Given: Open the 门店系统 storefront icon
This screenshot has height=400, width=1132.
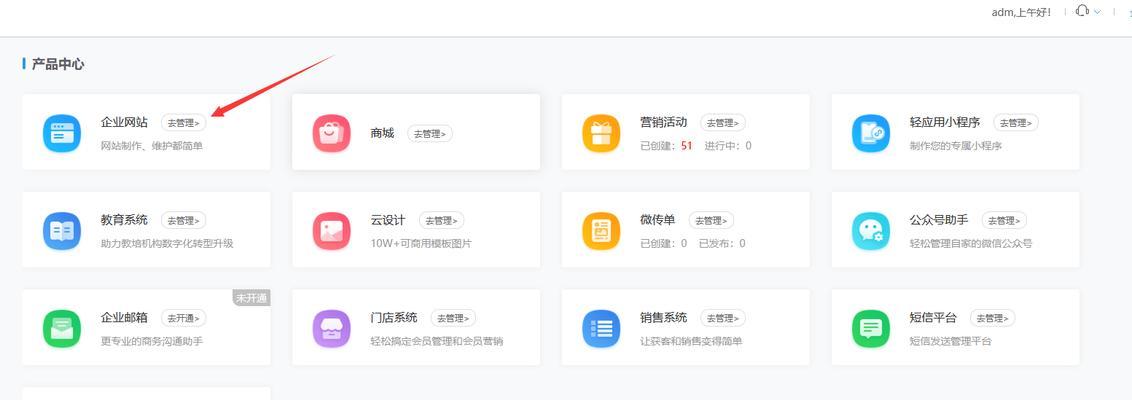Looking at the screenshot, I should pyautogui.click(x=331, y=329).
